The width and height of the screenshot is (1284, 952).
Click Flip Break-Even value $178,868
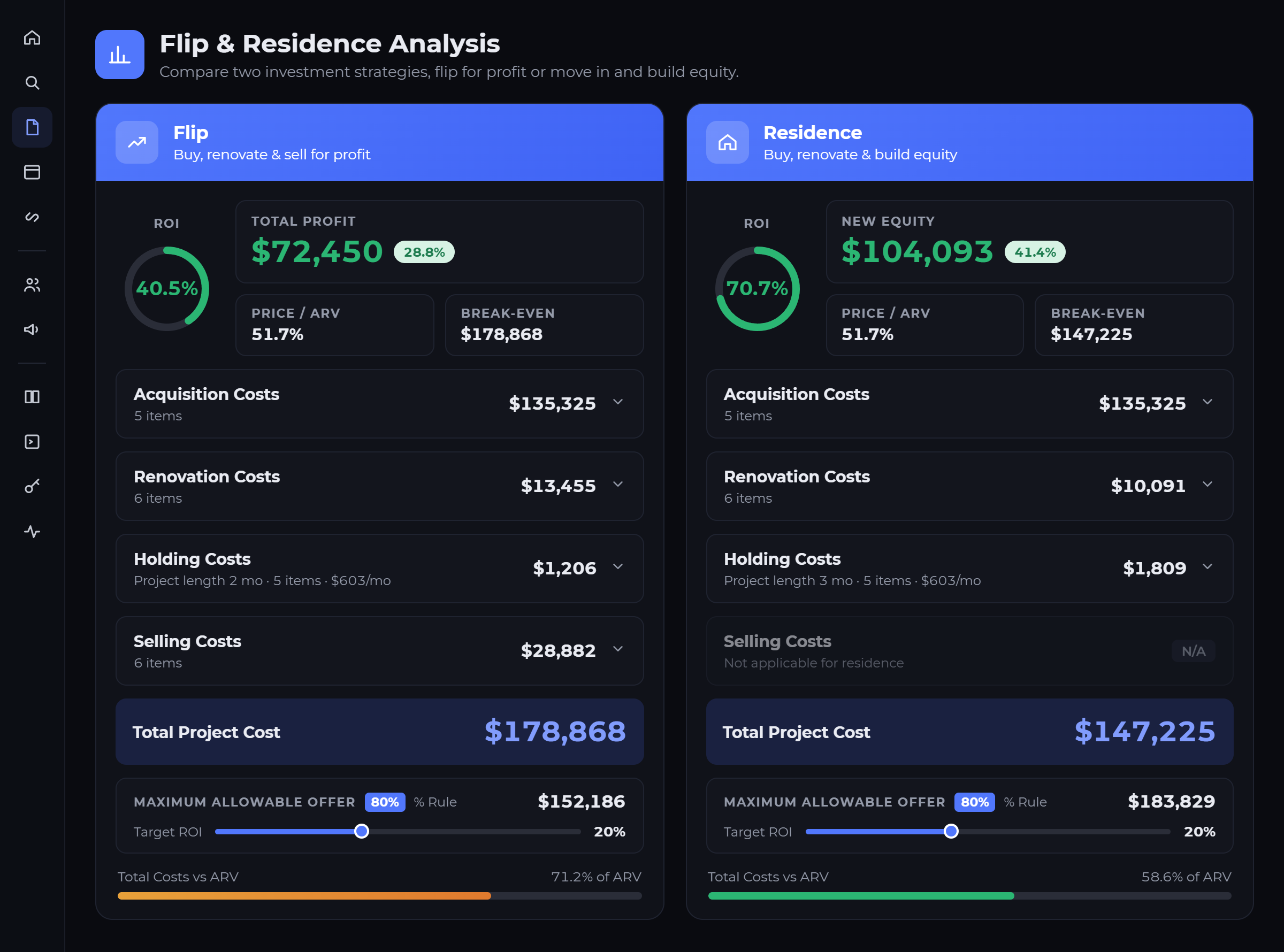click(501, 334)
